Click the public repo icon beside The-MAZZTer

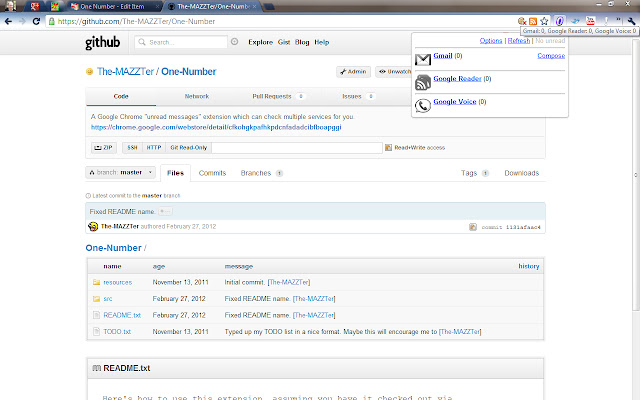(89, 71)
